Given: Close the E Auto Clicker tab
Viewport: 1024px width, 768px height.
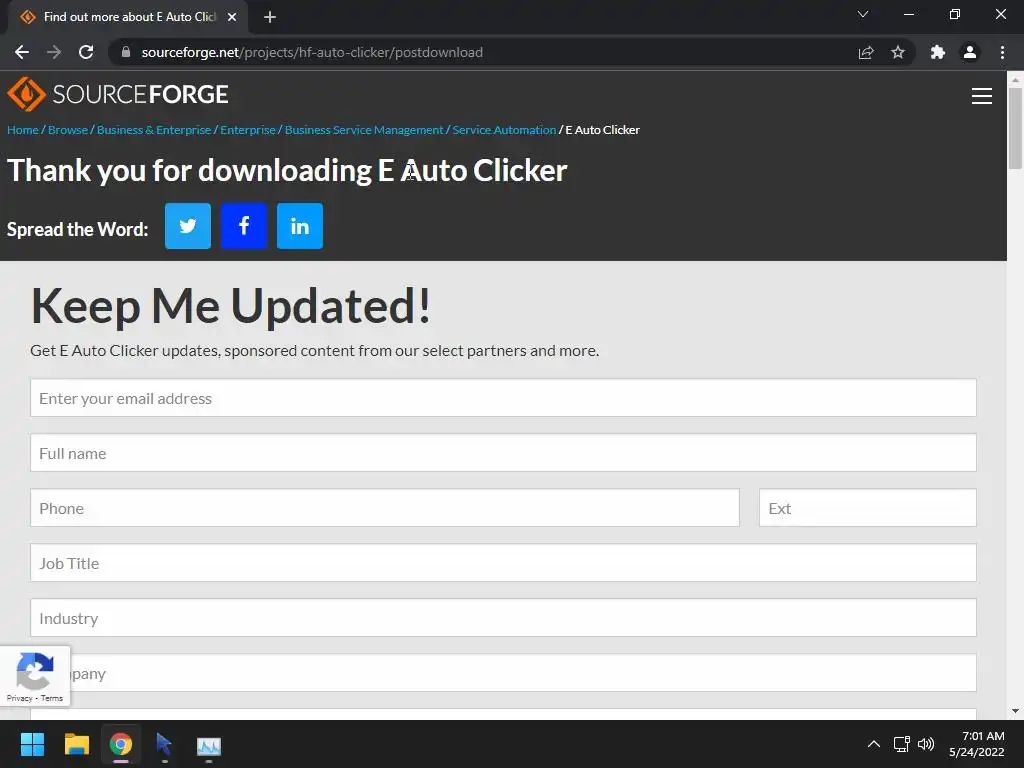Looking at the screenshot, I should point(232,17).
